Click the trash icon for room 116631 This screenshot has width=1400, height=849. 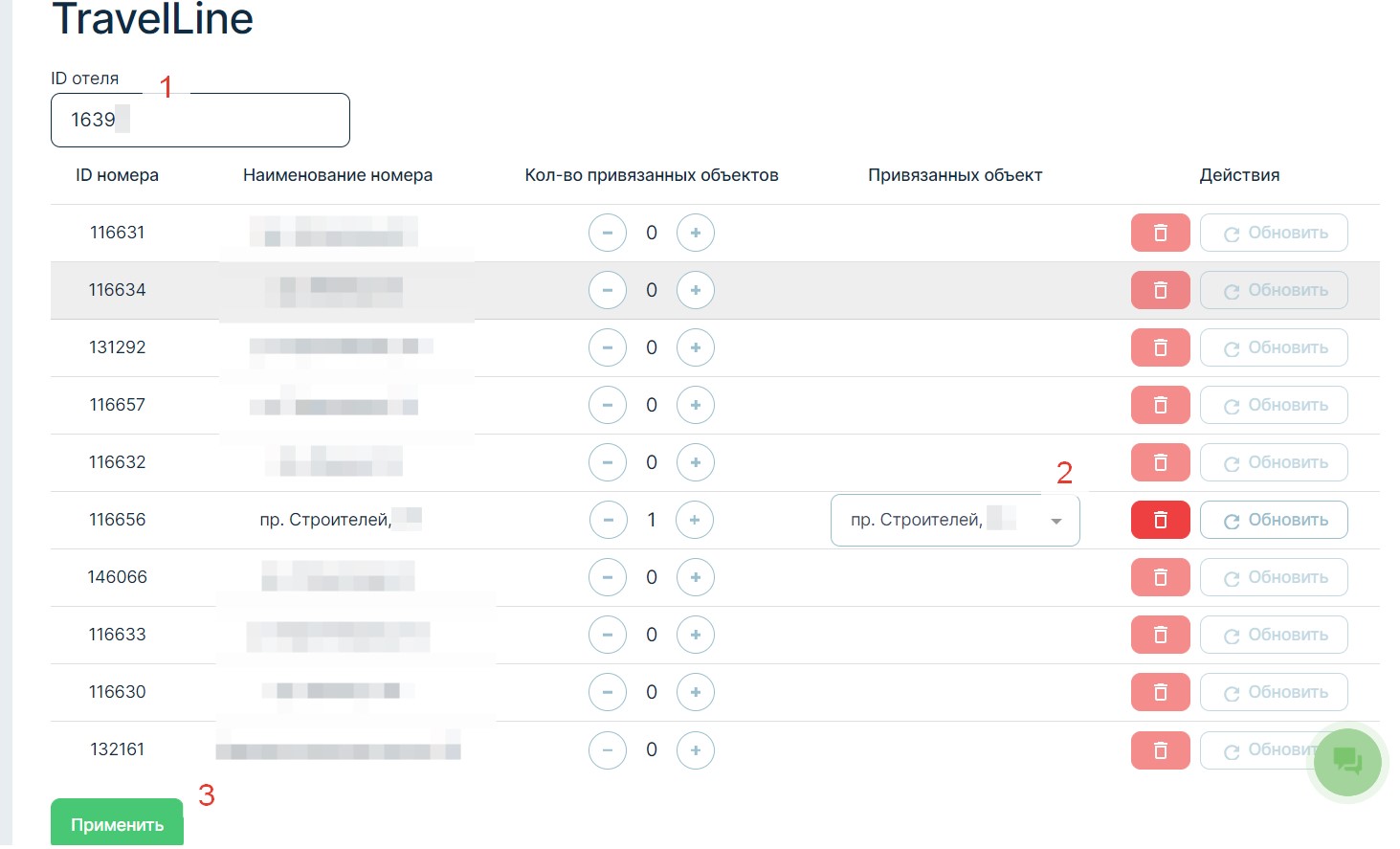tap(1160, 233)
